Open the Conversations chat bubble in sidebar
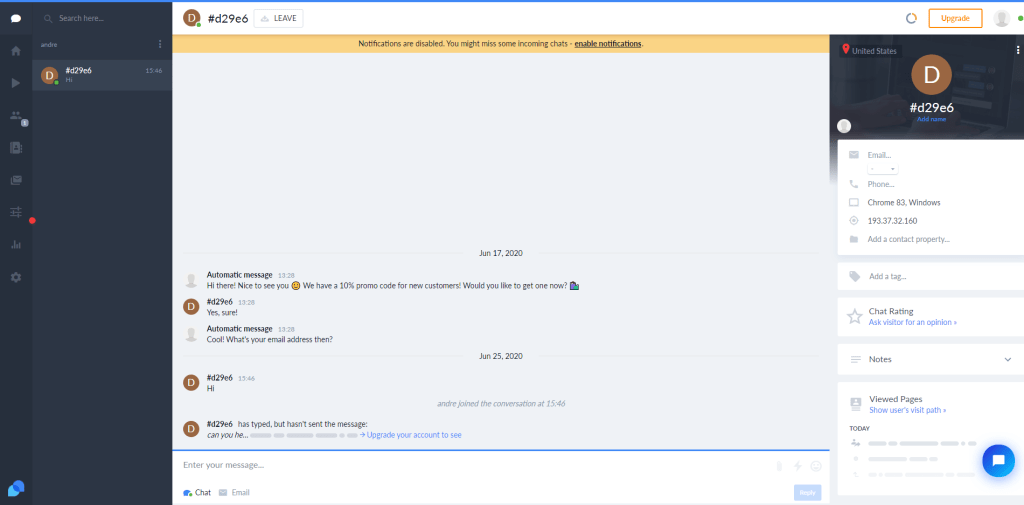The height and width of the screenshot is (505, 1024). coord(16,18)
